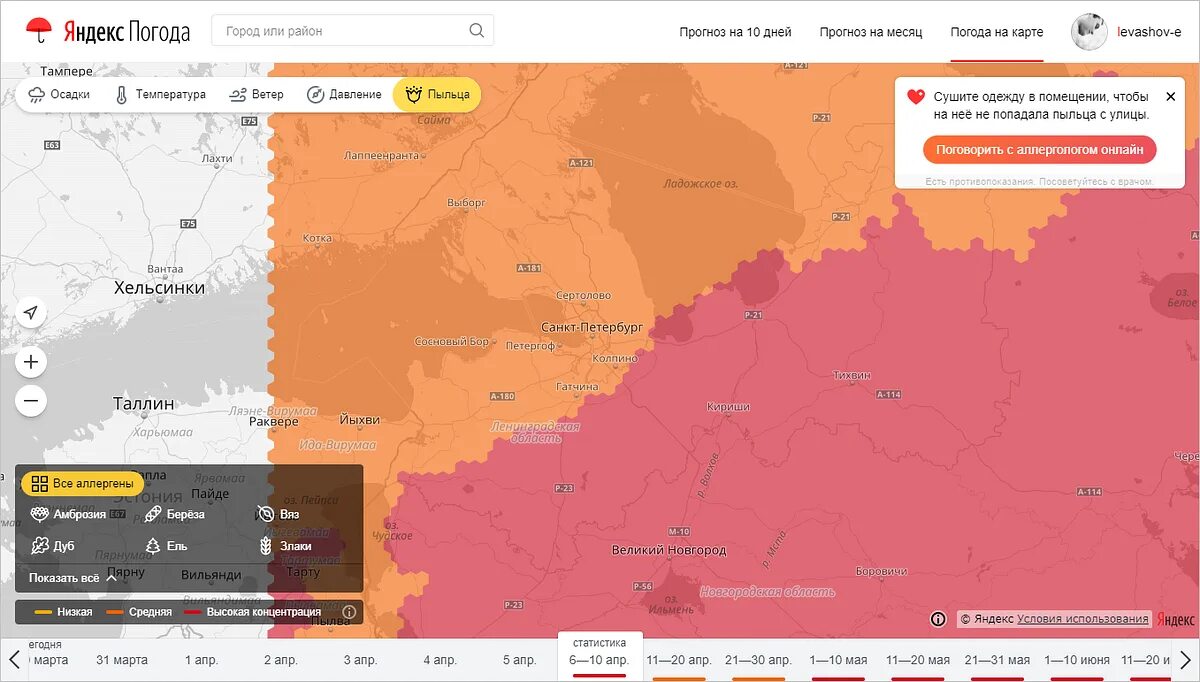1200x682 pixels.
Task: Click Великий Новгород label on map
Action: pyautogui.click(x=669, y=550)
